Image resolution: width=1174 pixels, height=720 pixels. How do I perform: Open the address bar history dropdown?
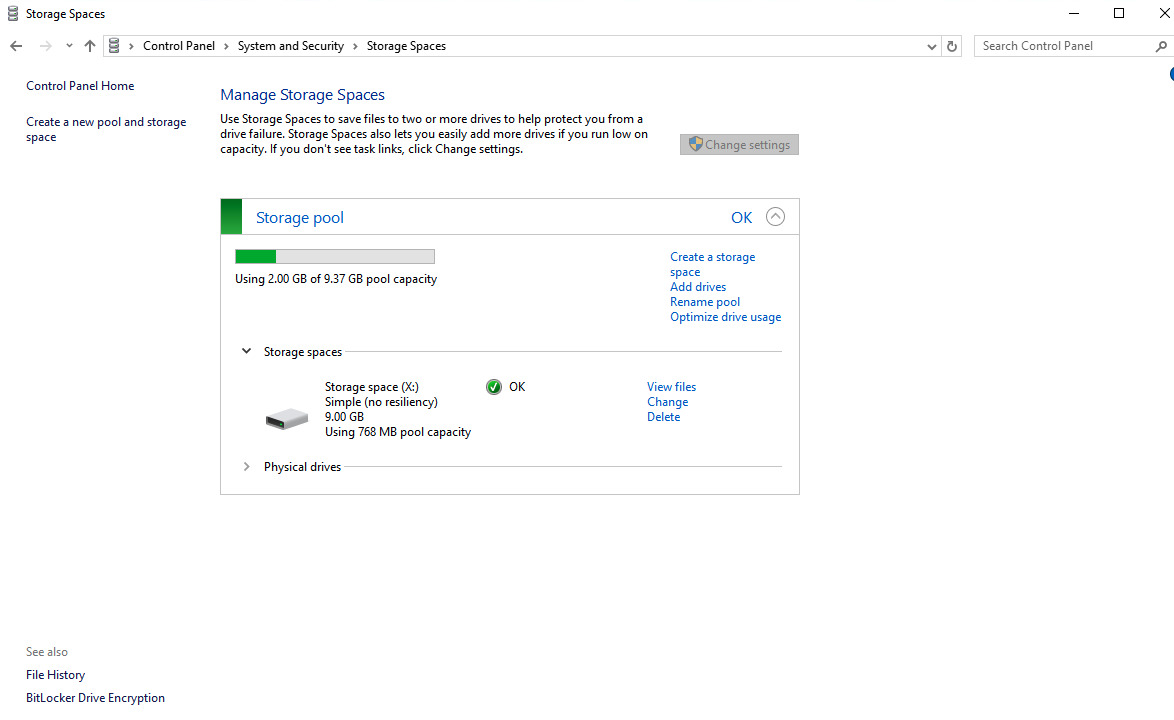coord(932,46)
